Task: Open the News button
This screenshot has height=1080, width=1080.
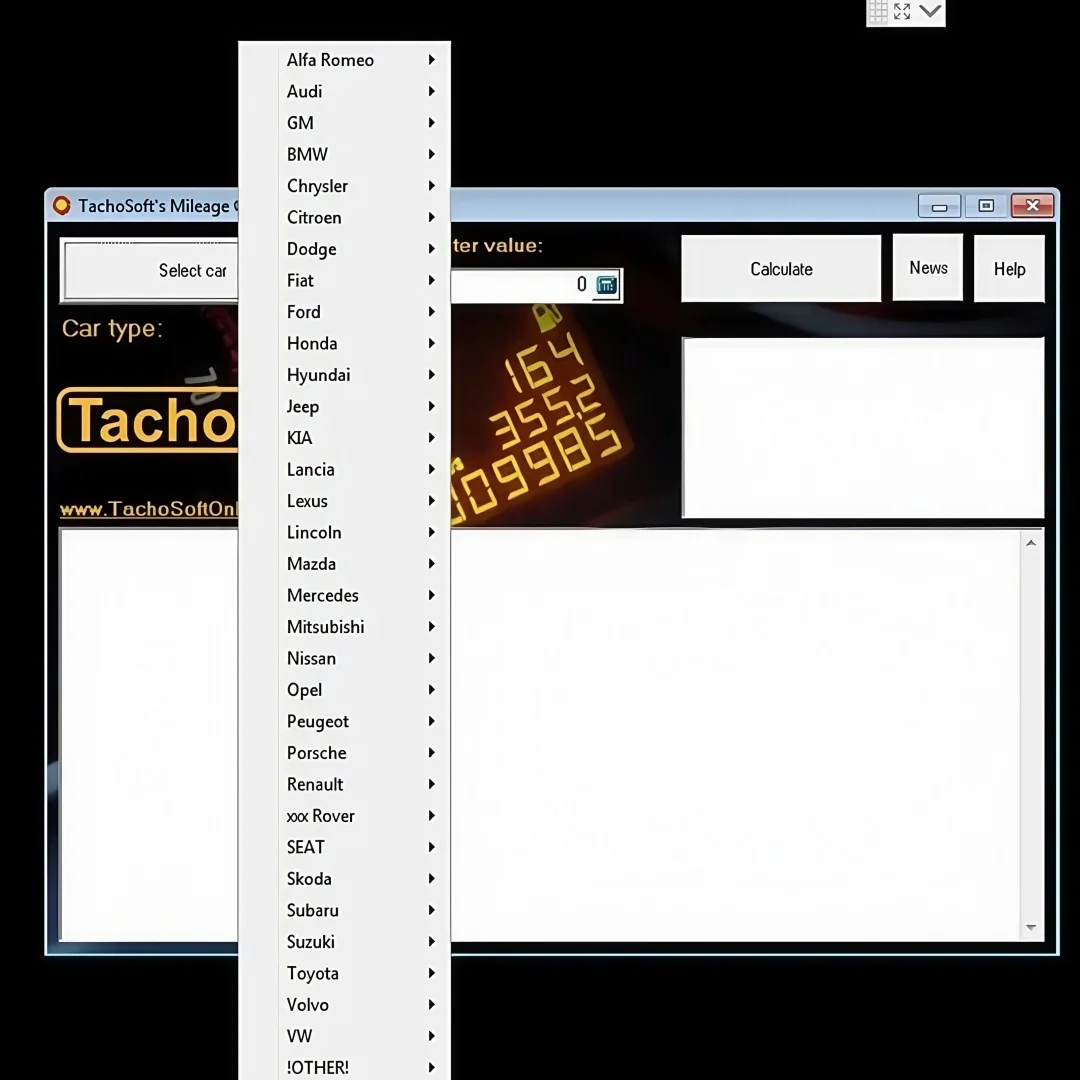Action: click(928, 267)
